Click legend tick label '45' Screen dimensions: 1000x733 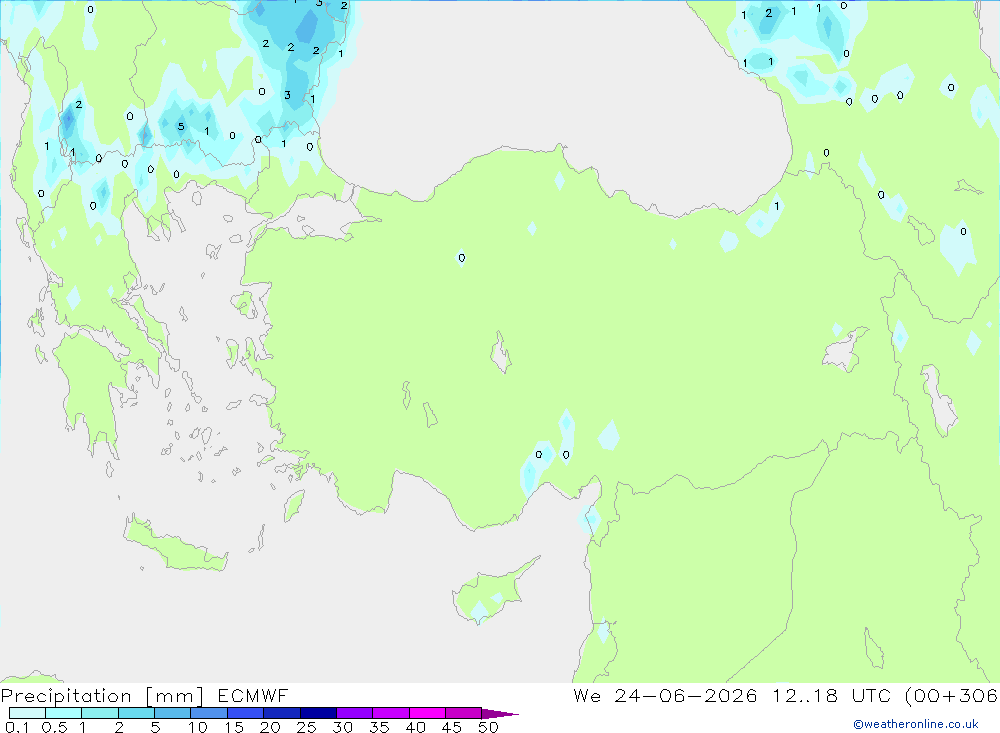[x=452, y=727]
